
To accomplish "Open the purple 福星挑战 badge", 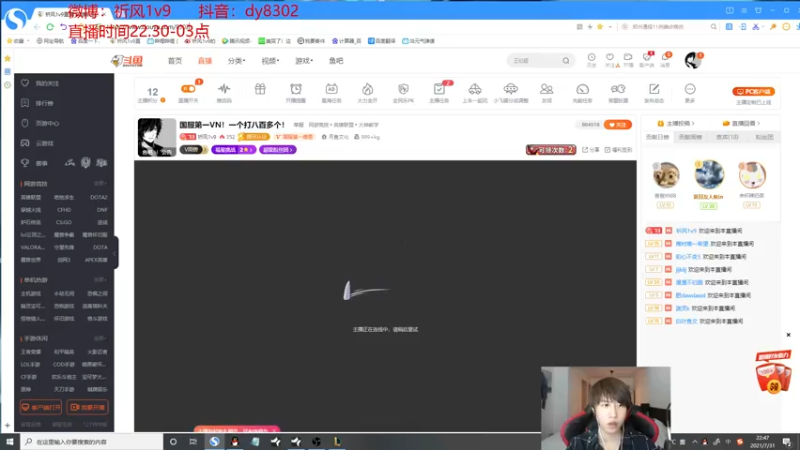I will 233,149.
